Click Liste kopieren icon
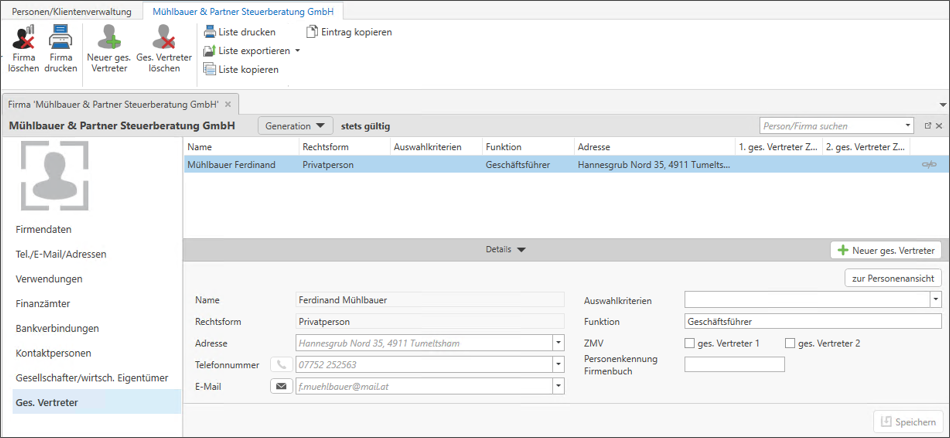Screen dimensions: 950x438 click(x=210, y=69)
